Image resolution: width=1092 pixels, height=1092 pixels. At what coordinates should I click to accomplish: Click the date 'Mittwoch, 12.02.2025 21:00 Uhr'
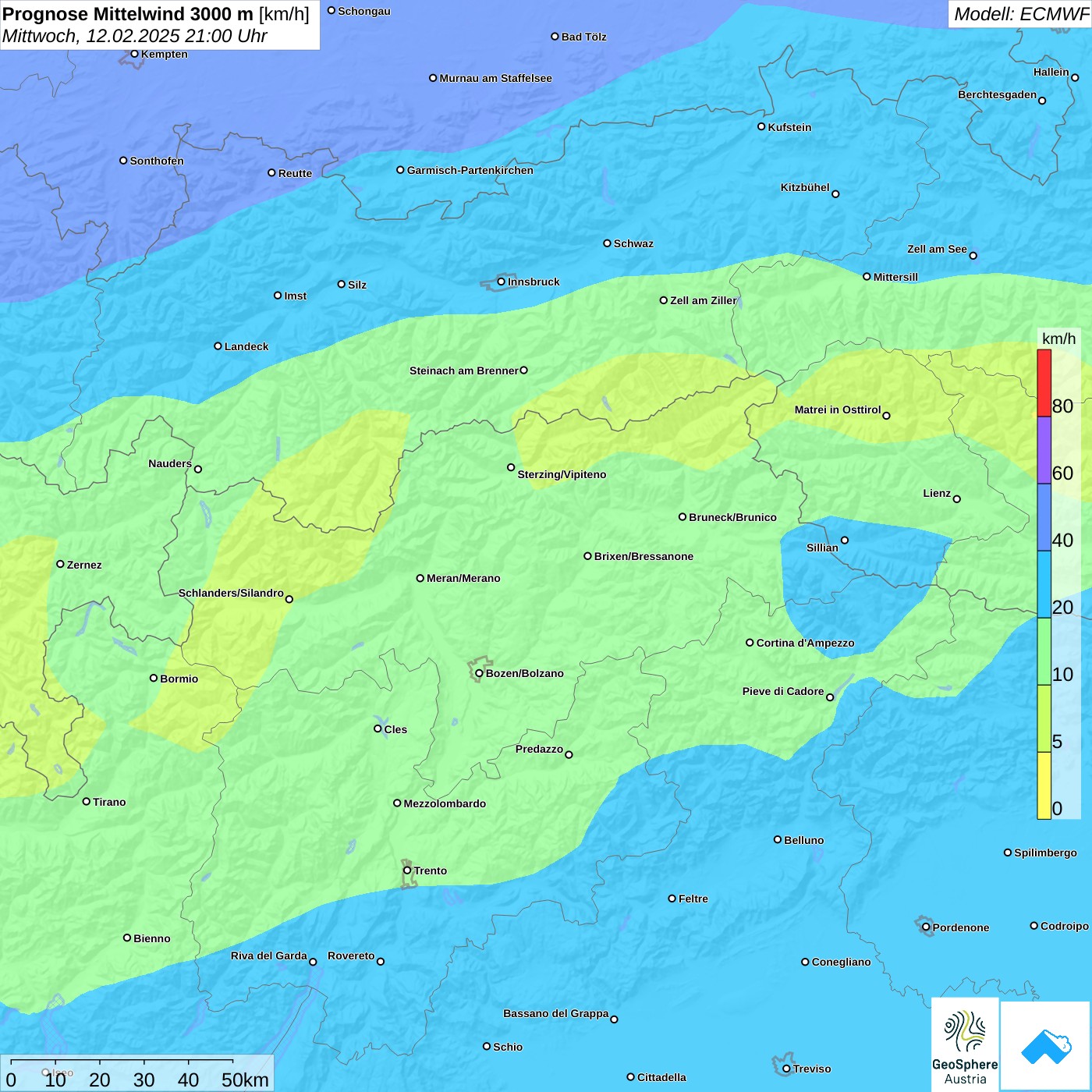coord(134,36)
